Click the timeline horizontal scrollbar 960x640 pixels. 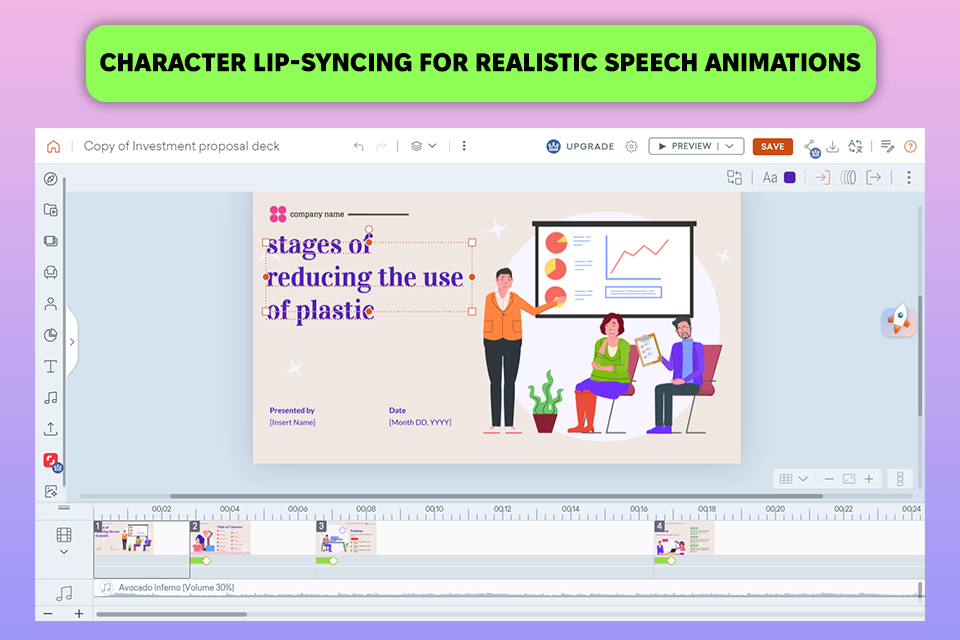[x=172, y=614]
